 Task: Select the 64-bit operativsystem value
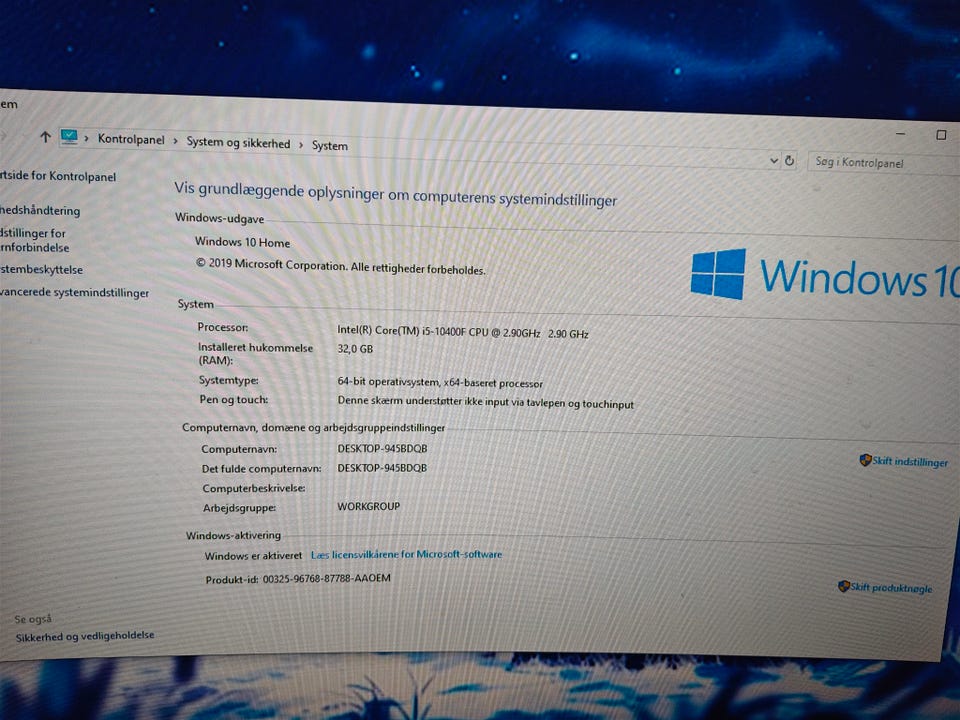point(440,382)
